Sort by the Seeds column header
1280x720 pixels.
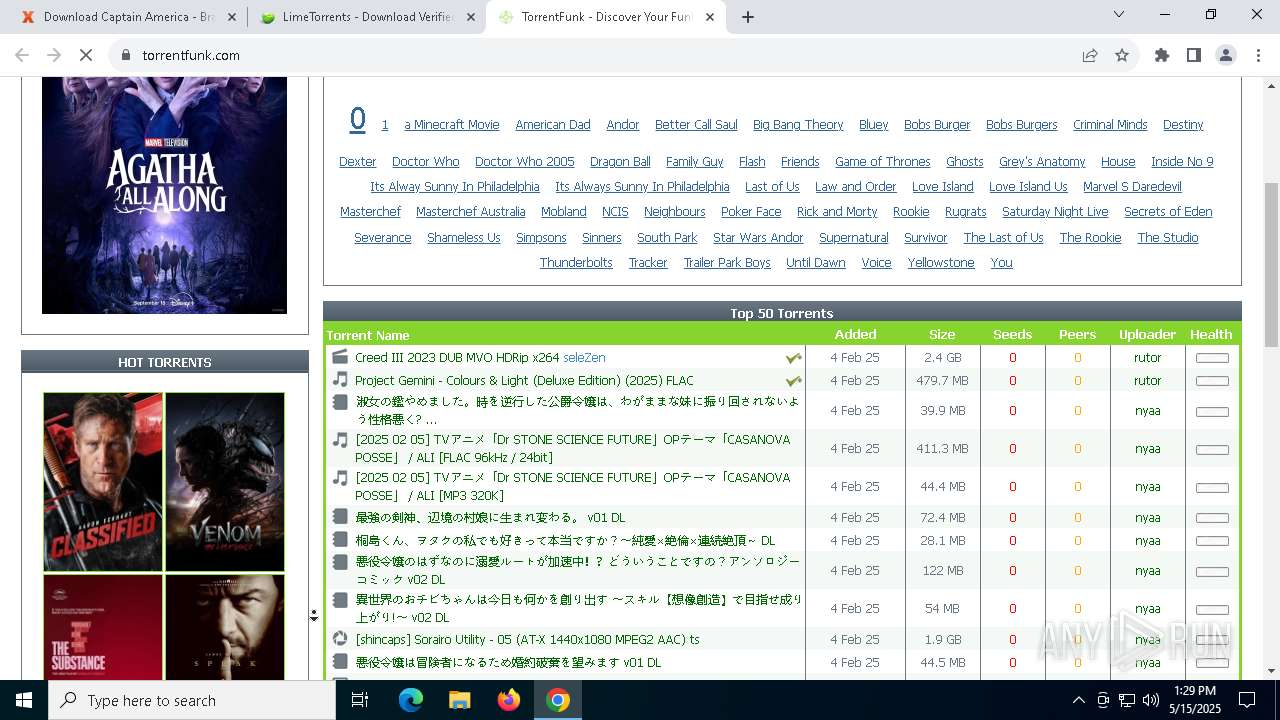tap(1012, 334)
